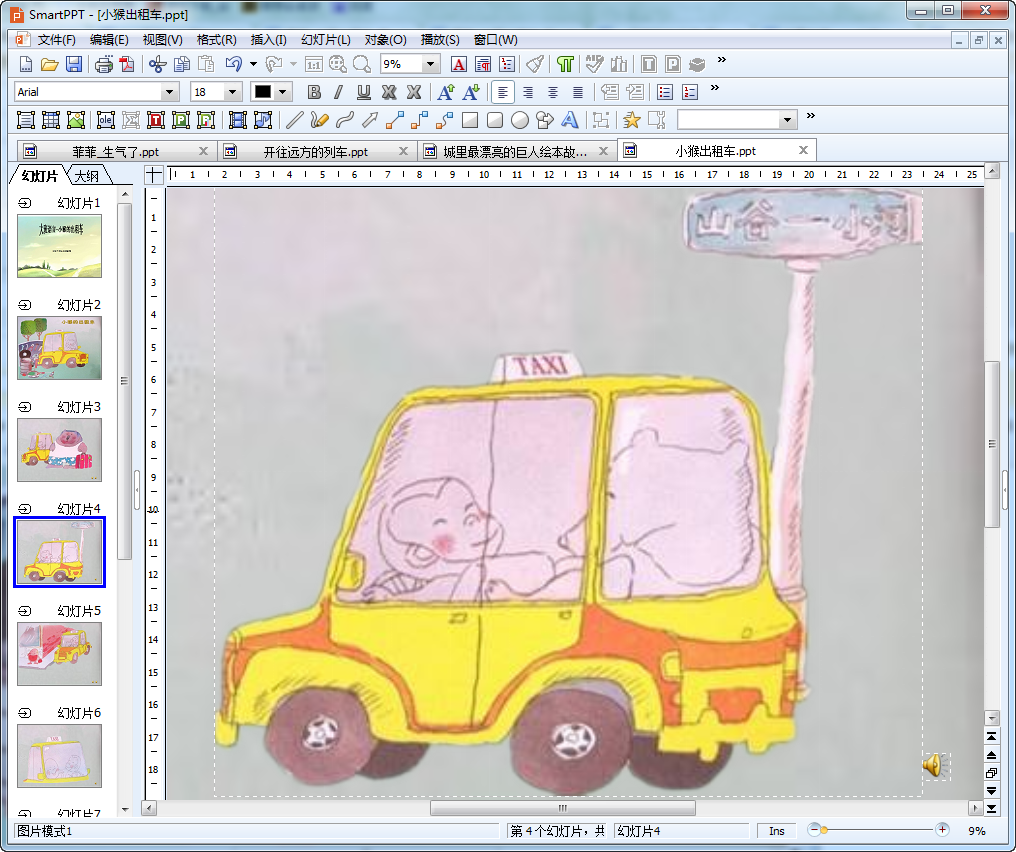Open the Arial font name dropdown

point(170,92)
